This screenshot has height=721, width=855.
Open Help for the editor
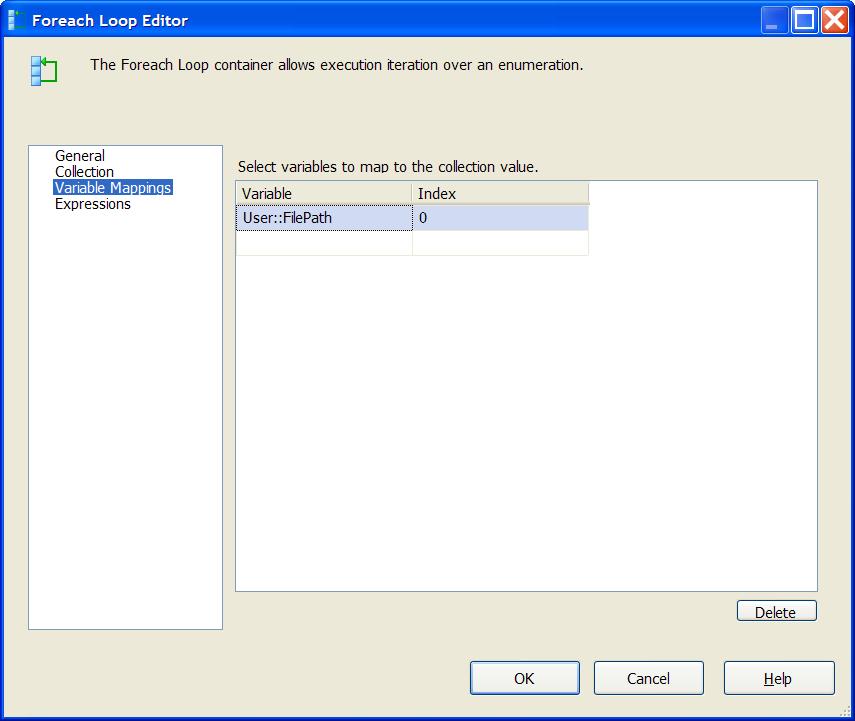pos(779,678)
